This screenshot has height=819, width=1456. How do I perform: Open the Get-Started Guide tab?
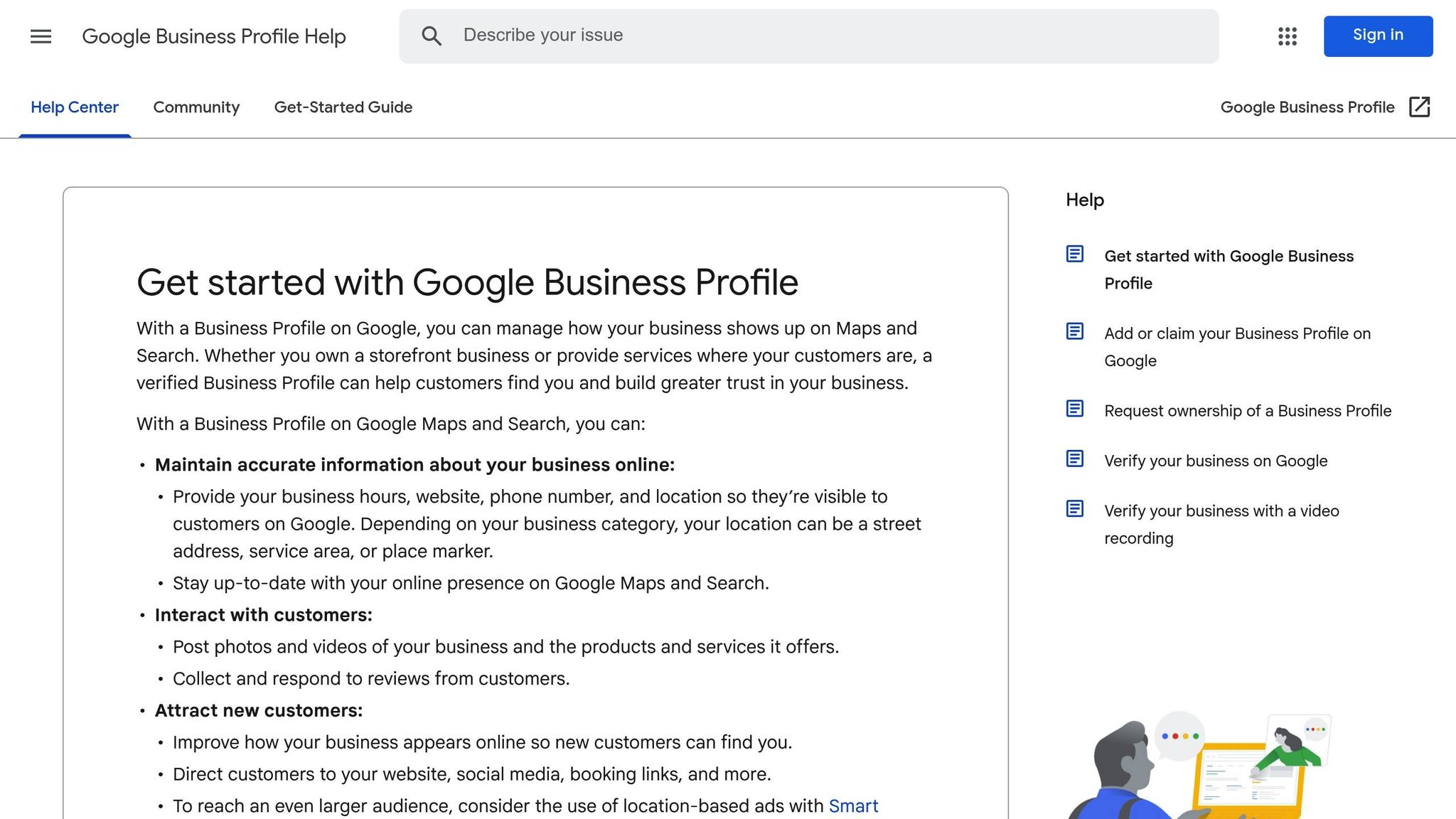pos(343,107)
